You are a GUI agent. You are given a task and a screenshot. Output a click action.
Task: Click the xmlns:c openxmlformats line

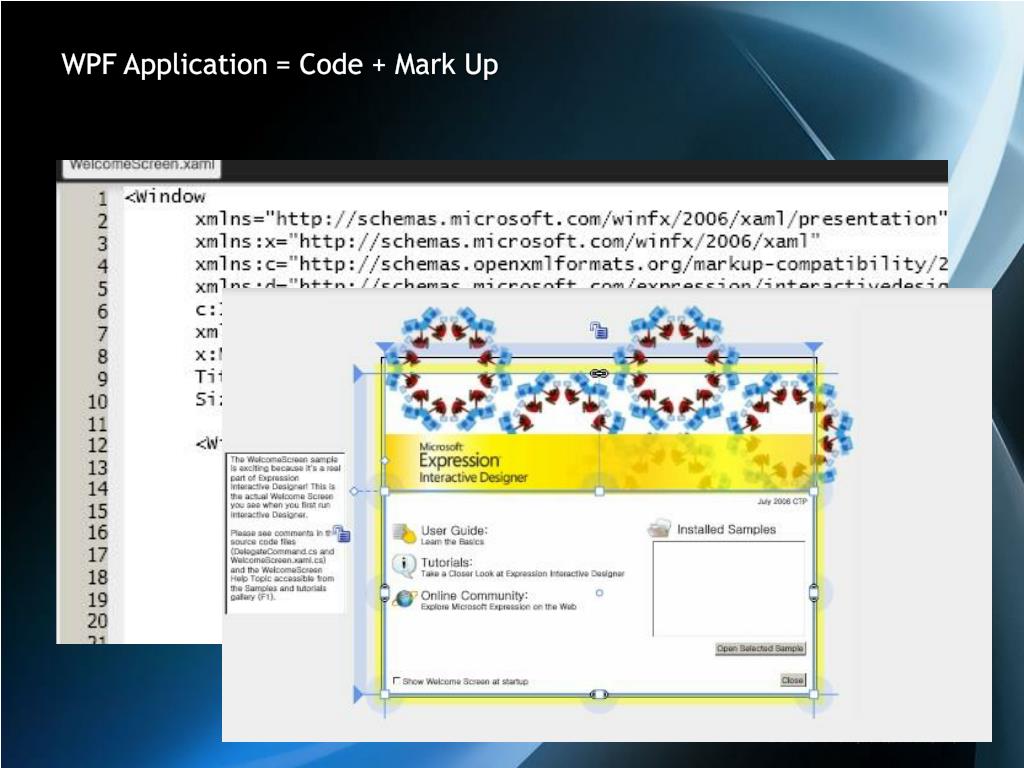[x=571, y=264]
